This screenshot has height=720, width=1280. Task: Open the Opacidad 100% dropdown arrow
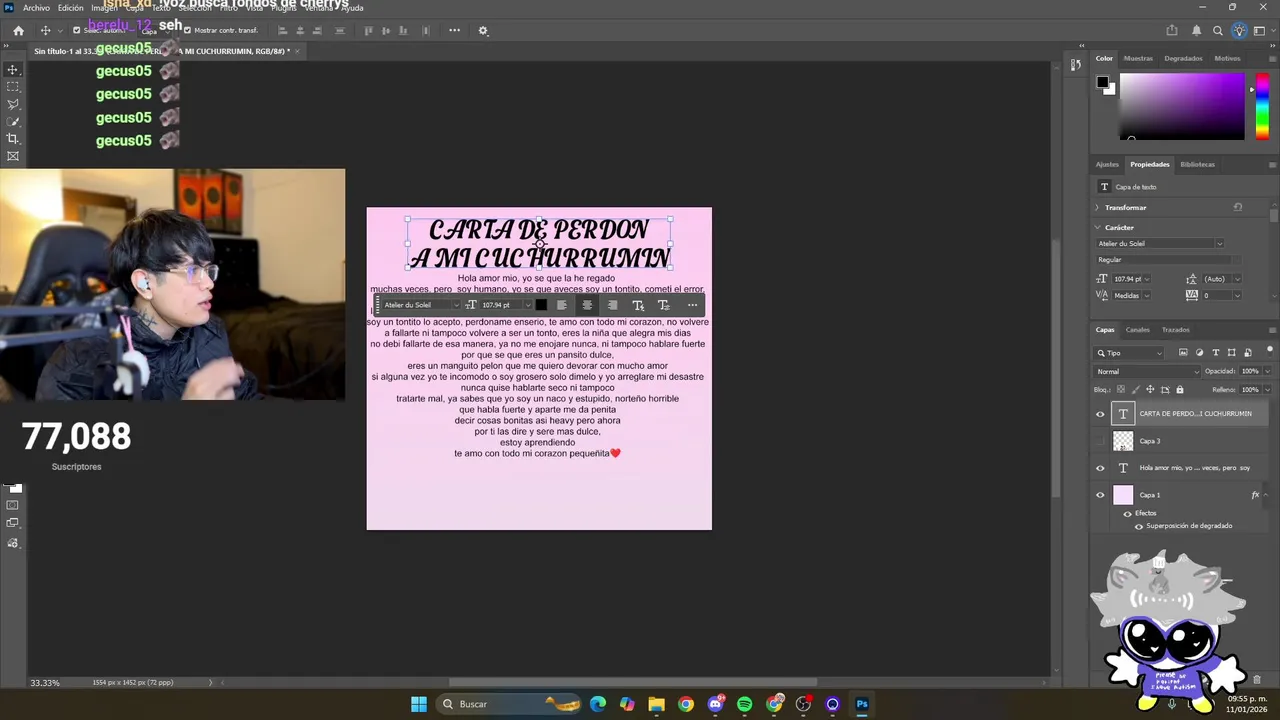[1267, 371]
